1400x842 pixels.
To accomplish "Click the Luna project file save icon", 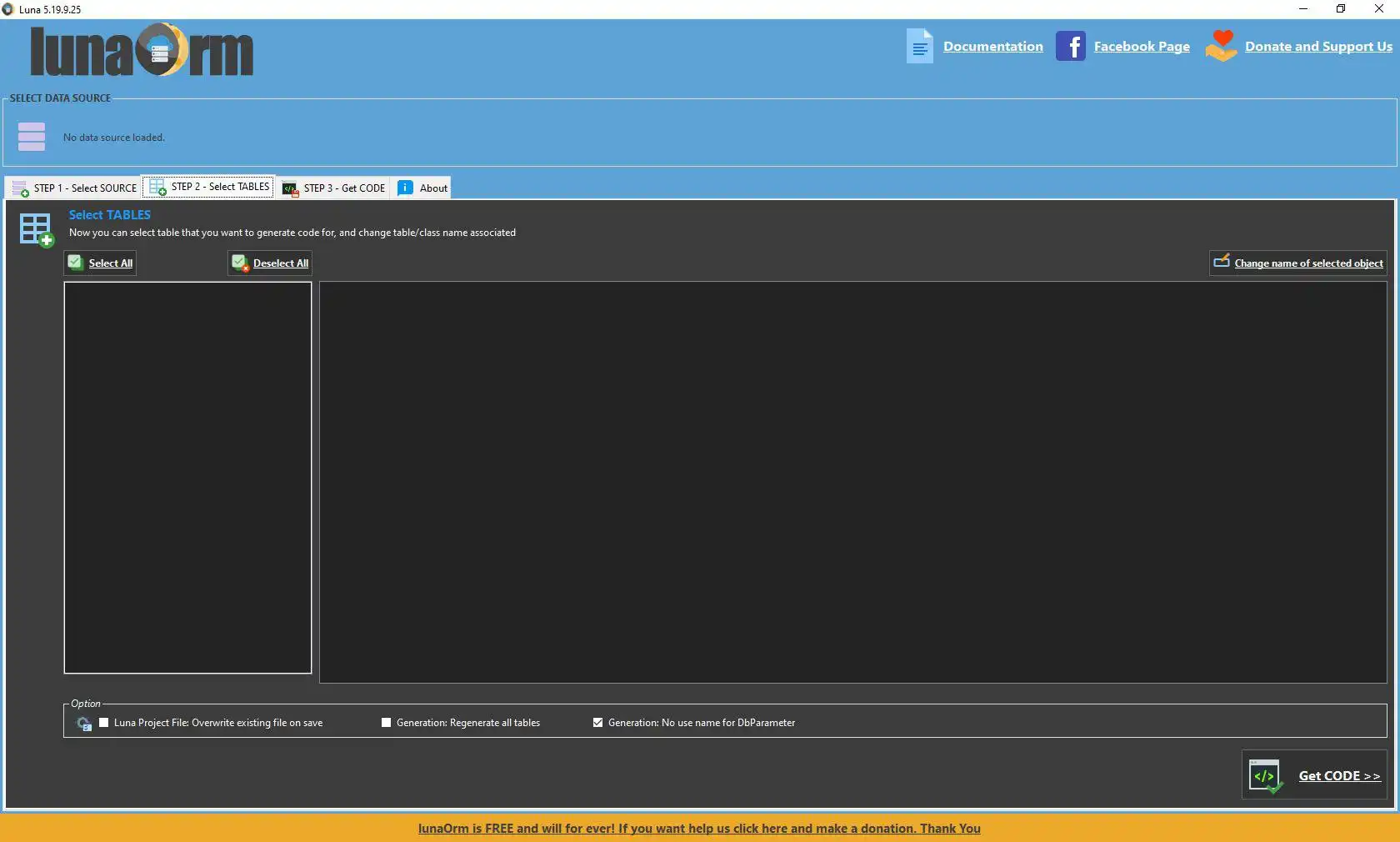I will coord(84,724).
